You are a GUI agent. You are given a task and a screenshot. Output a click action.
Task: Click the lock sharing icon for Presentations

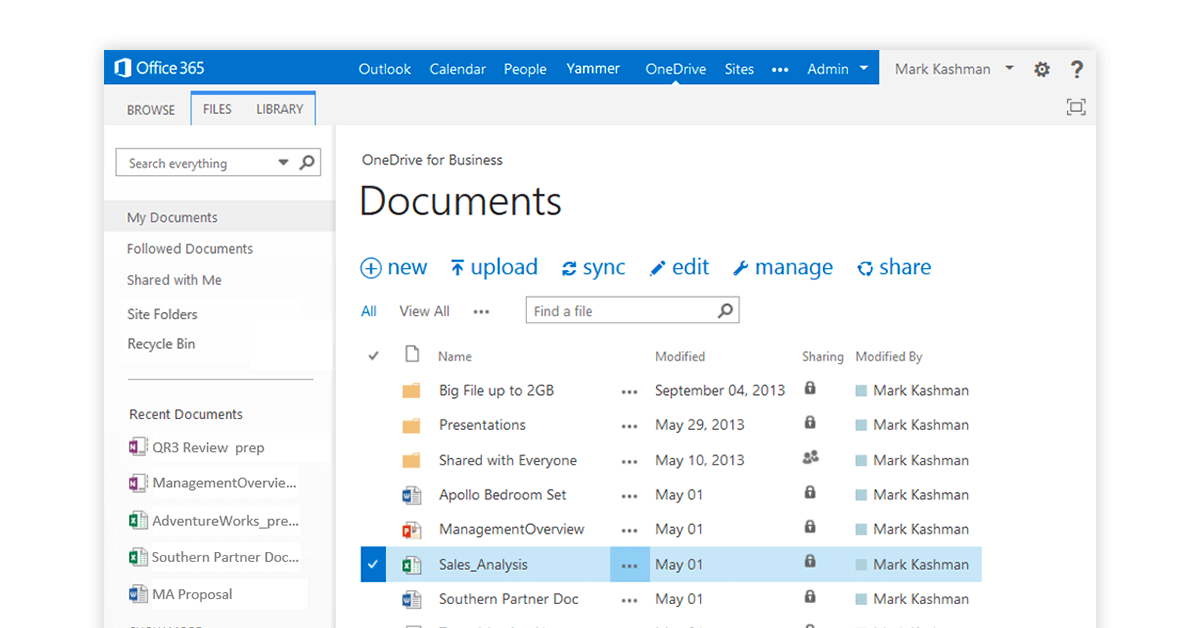tap(810, 423)
